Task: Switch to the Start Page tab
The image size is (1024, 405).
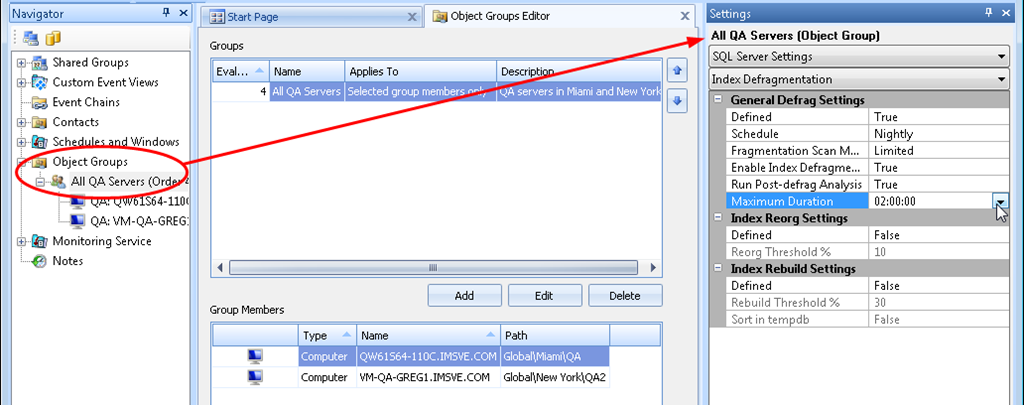Action: point(310,17)
